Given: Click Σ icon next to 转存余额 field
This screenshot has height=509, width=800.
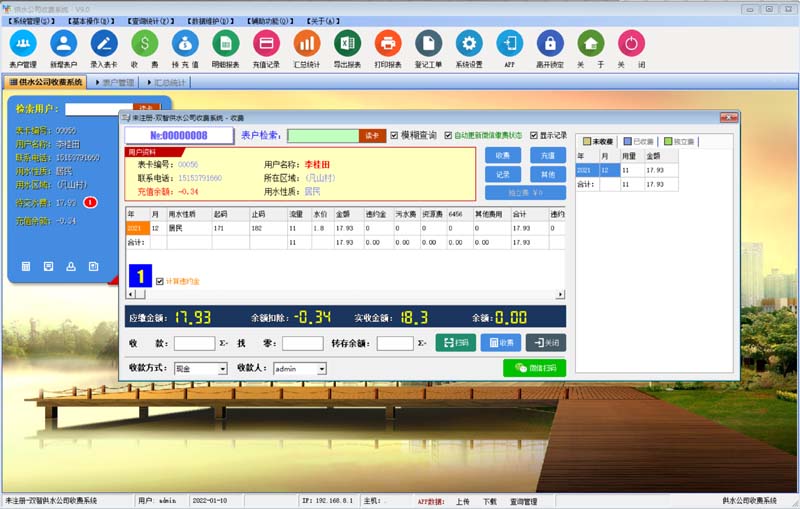Looking at the screenshot, I should coord(421,343).
